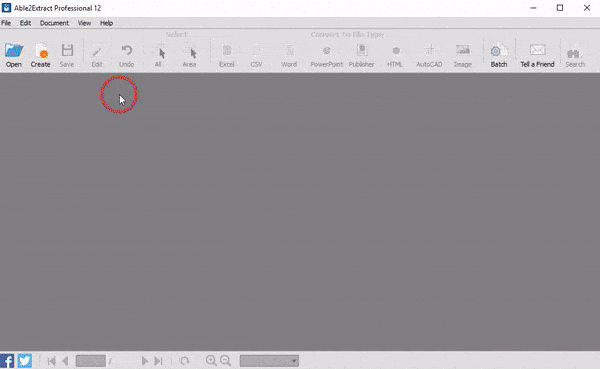Click the Save disk icon
Screen dimensions: 600x369
pyautogui.click(x=67, y=51)
